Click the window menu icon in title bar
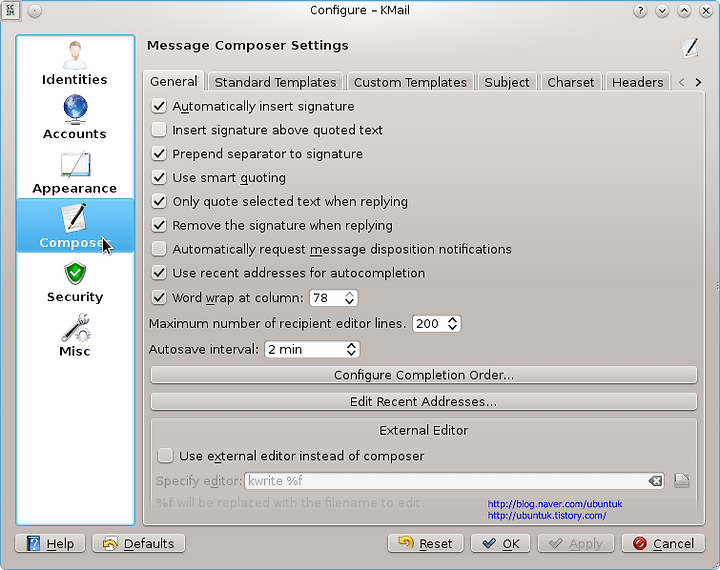 10,10
